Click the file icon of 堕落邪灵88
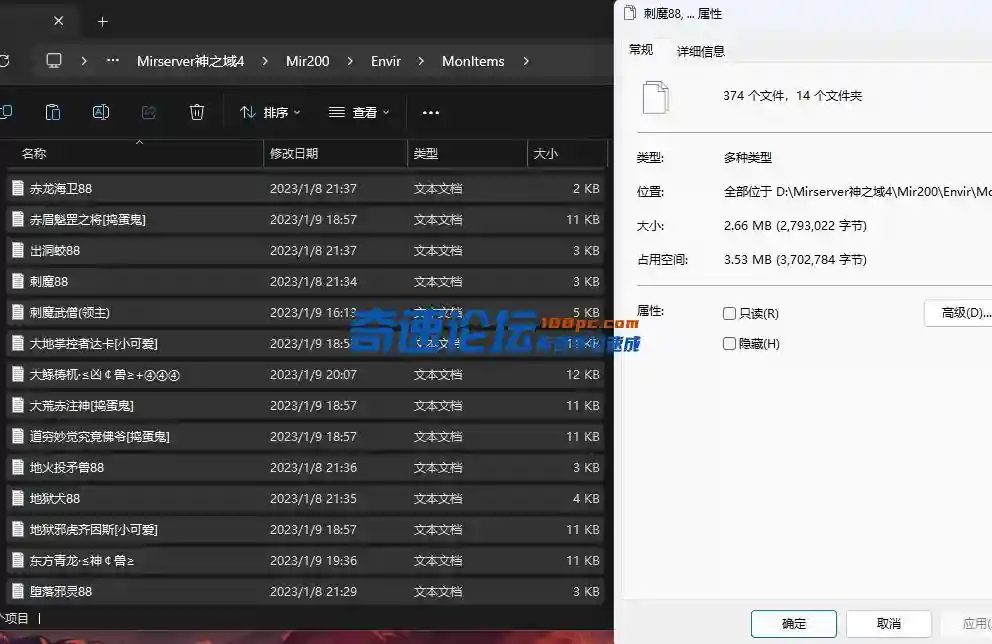This screenshot has height=644, width=992. (18, 591)
